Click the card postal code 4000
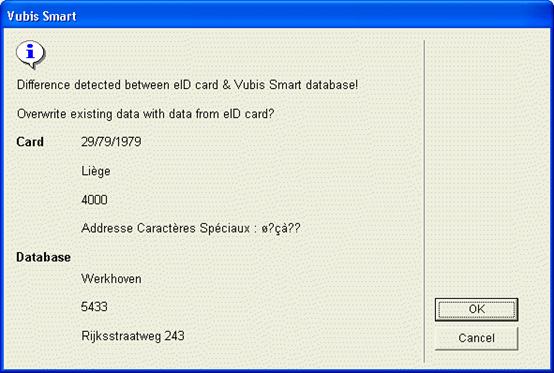 point(94,200)
